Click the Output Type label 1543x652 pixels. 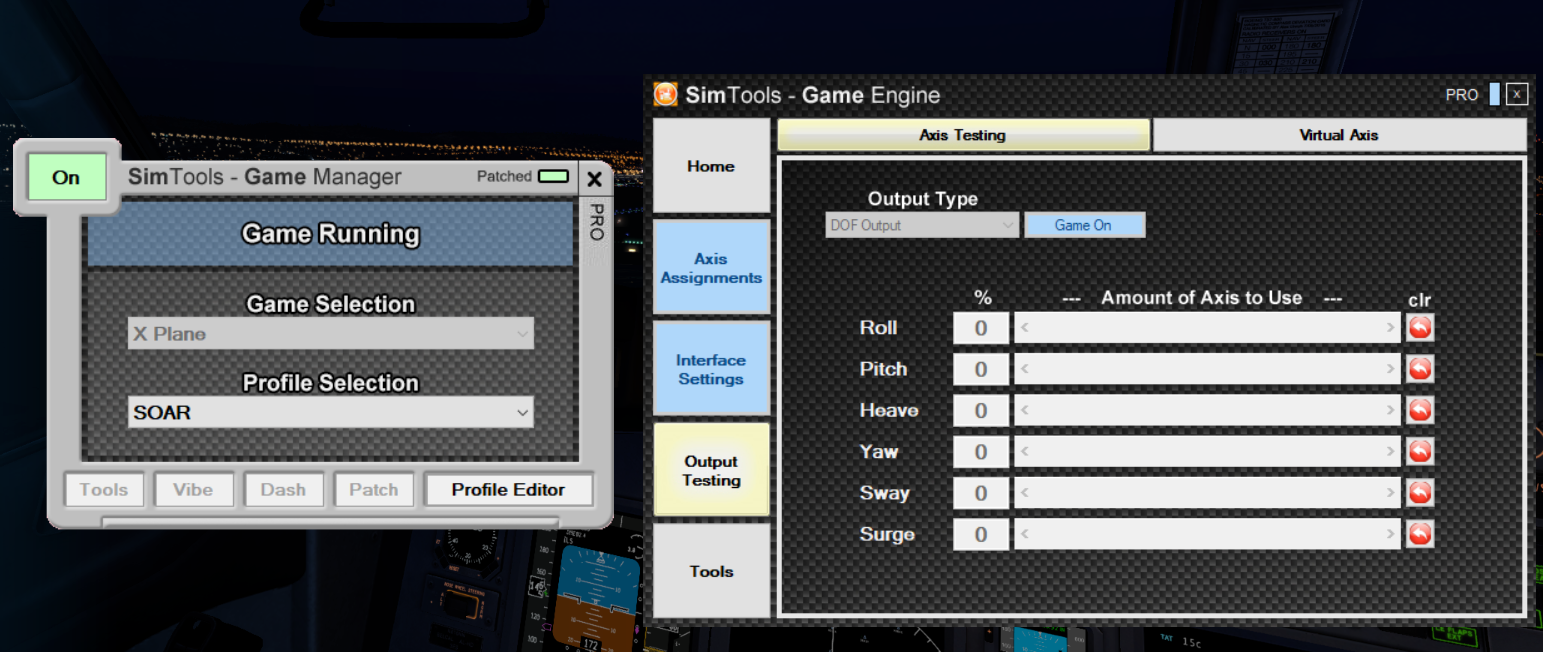(x=922, y=199)
